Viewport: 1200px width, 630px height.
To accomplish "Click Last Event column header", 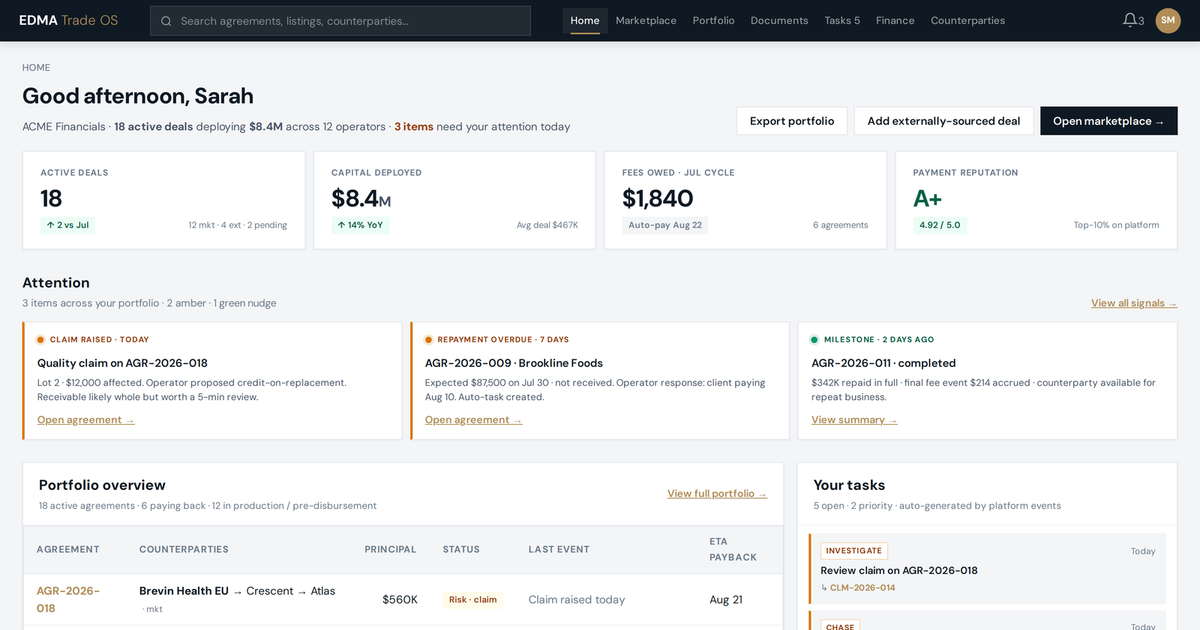I will point(559,549).
